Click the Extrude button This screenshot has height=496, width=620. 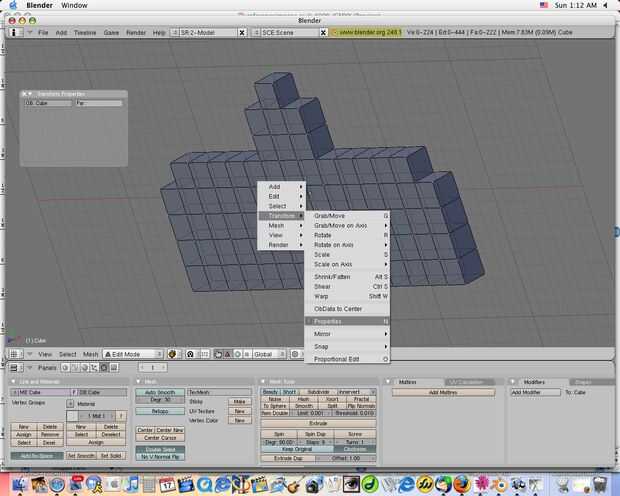[x=319, y=423]
